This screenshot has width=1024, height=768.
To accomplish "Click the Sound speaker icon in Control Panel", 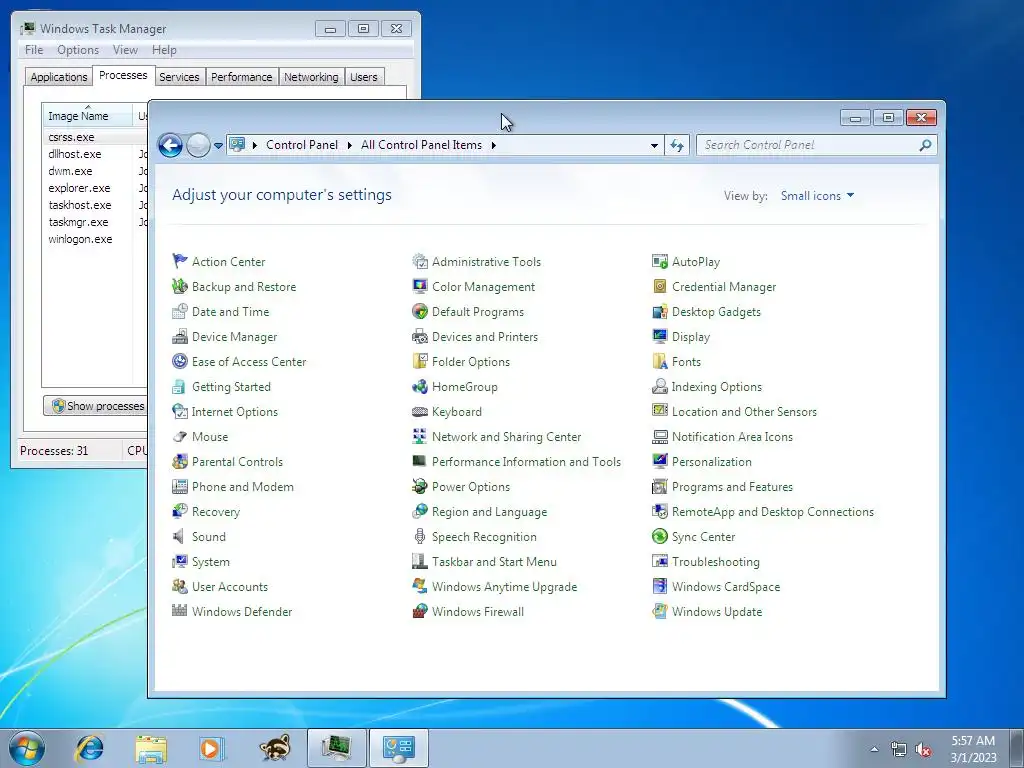I will [178, 536].
